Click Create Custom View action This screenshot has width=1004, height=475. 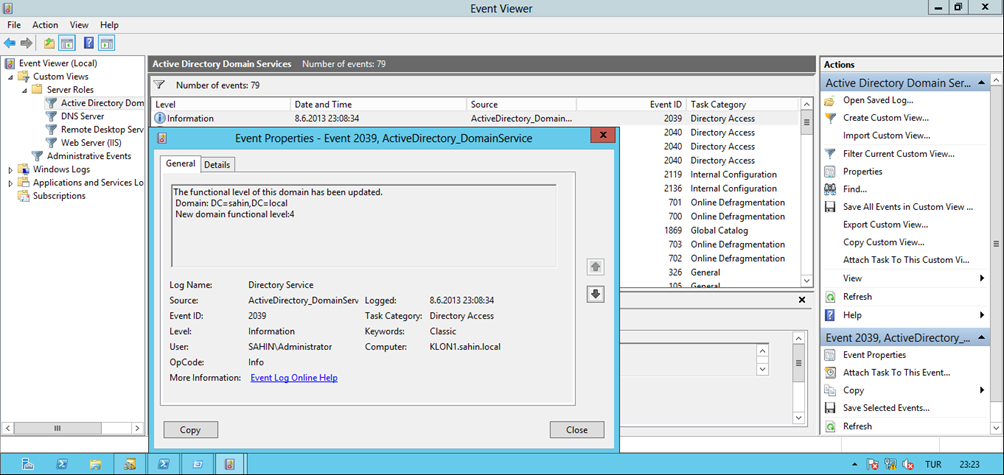886,118
